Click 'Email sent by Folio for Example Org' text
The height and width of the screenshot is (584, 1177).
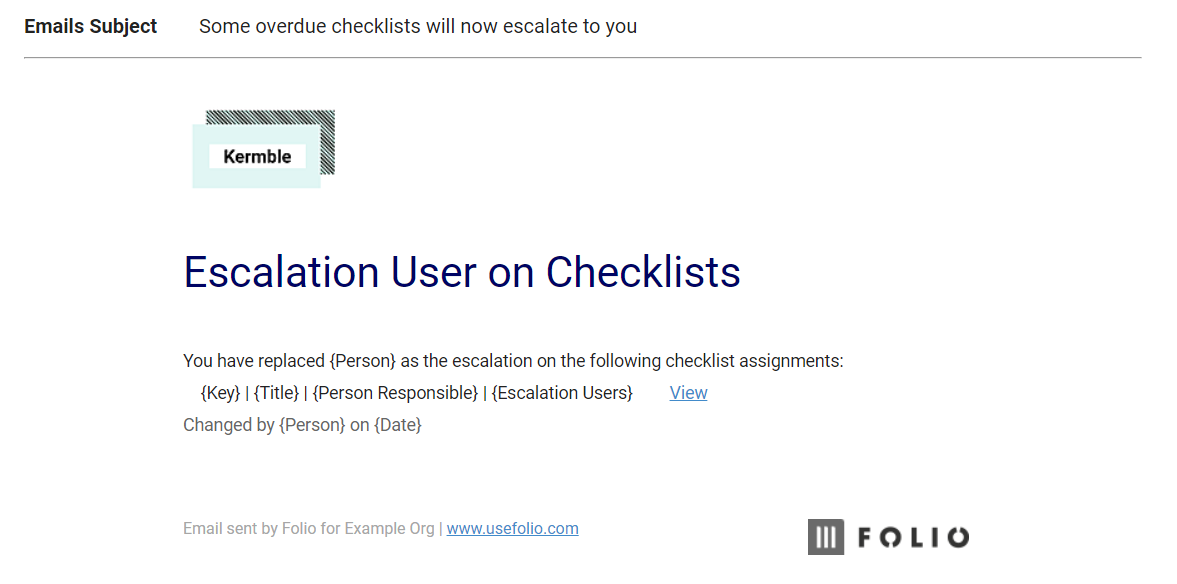309,528
